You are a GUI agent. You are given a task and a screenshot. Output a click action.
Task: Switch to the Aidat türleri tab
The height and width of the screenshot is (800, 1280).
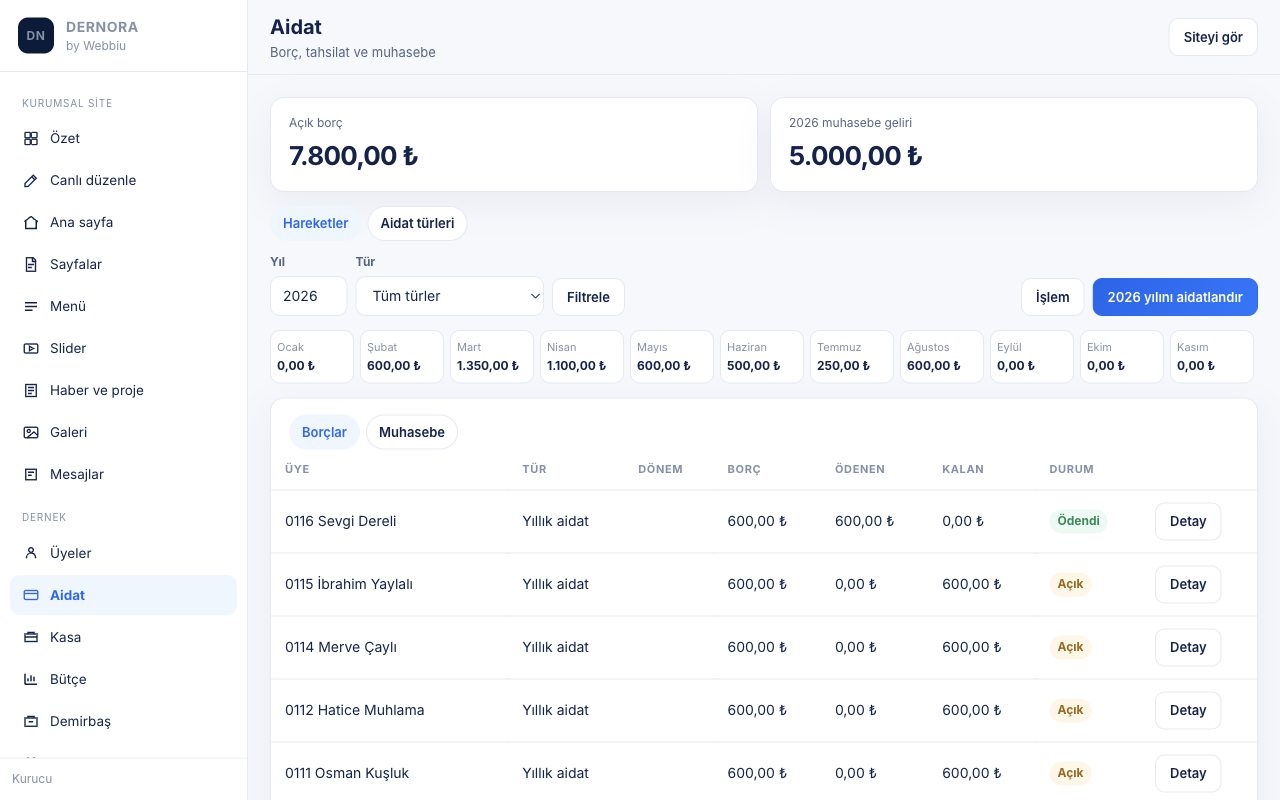pos(417,223)
